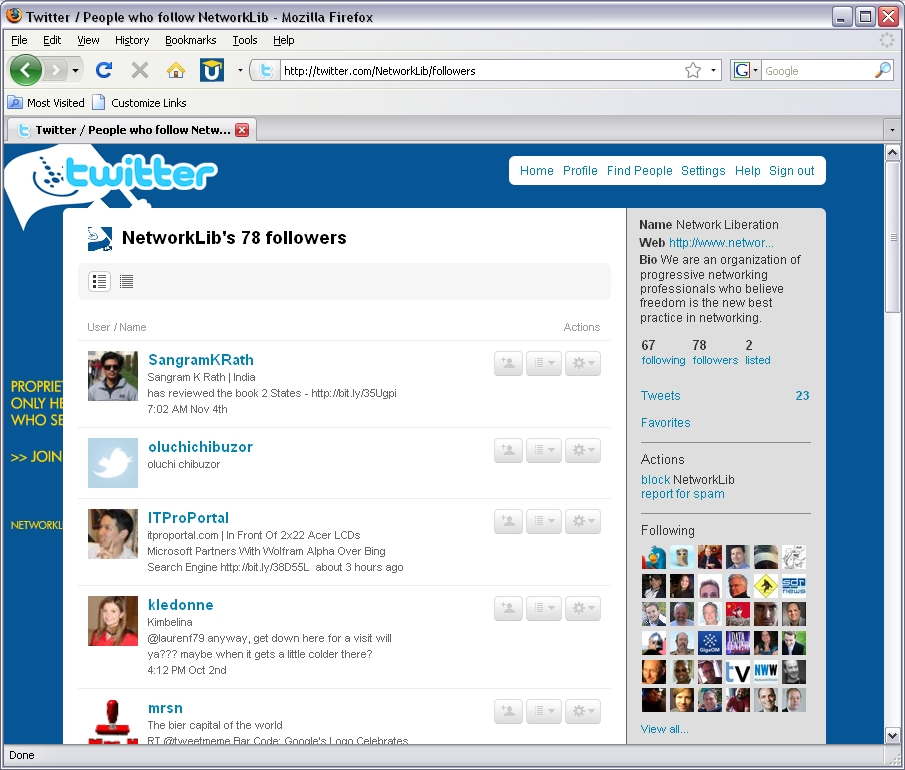This screenshot has width=905, height=770.
Task: Follow mrsn with the add-person button
Action: (x=508, y=711)
